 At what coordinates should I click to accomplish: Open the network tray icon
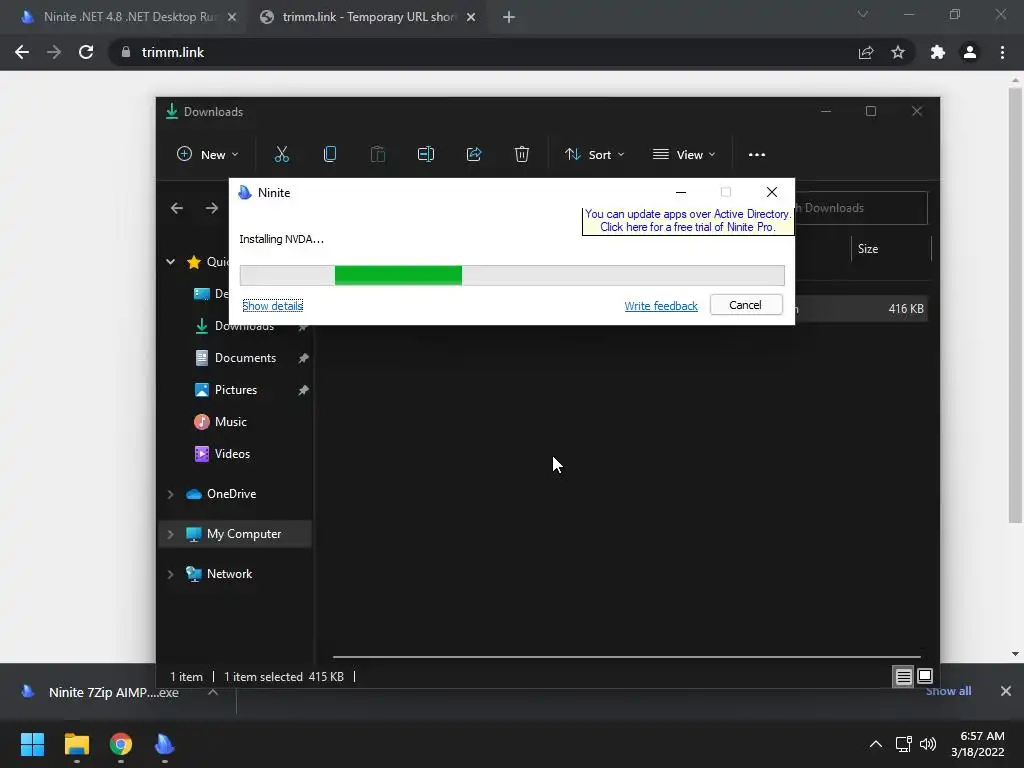tap(904, 744)
